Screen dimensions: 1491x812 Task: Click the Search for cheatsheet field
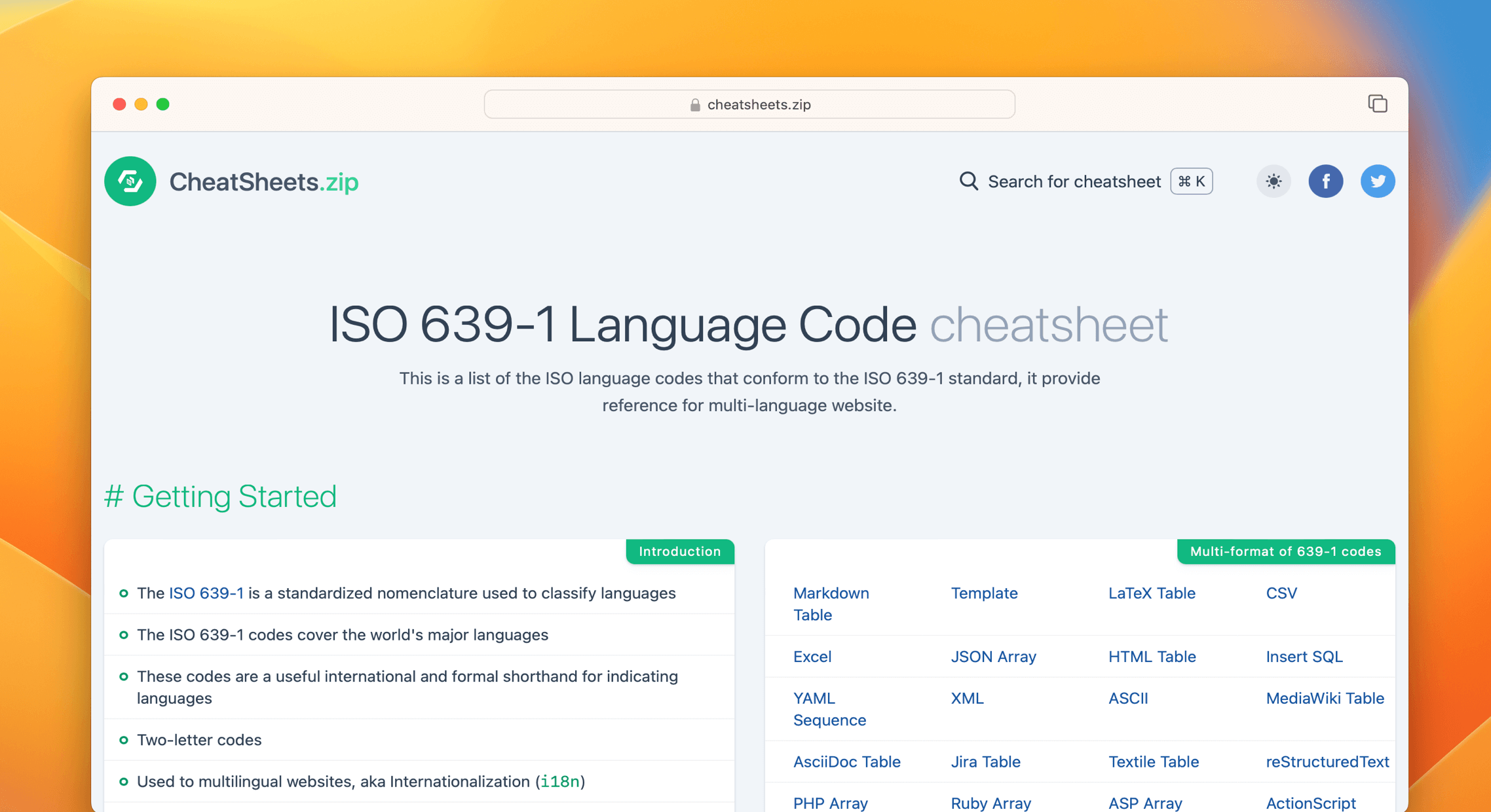pyautogui.click(x=1074, y=181)
